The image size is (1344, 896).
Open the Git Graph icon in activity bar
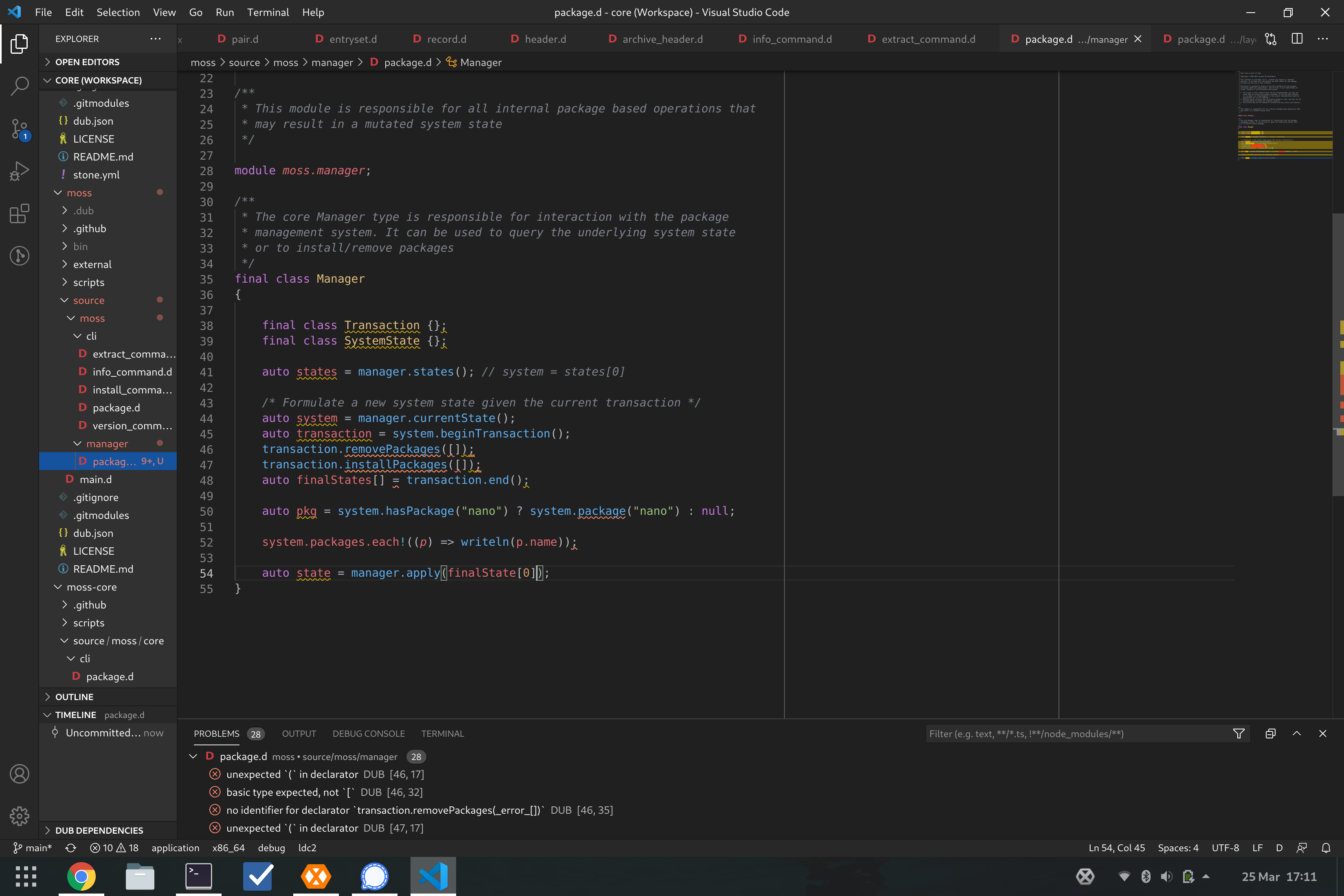pos(20,255)
